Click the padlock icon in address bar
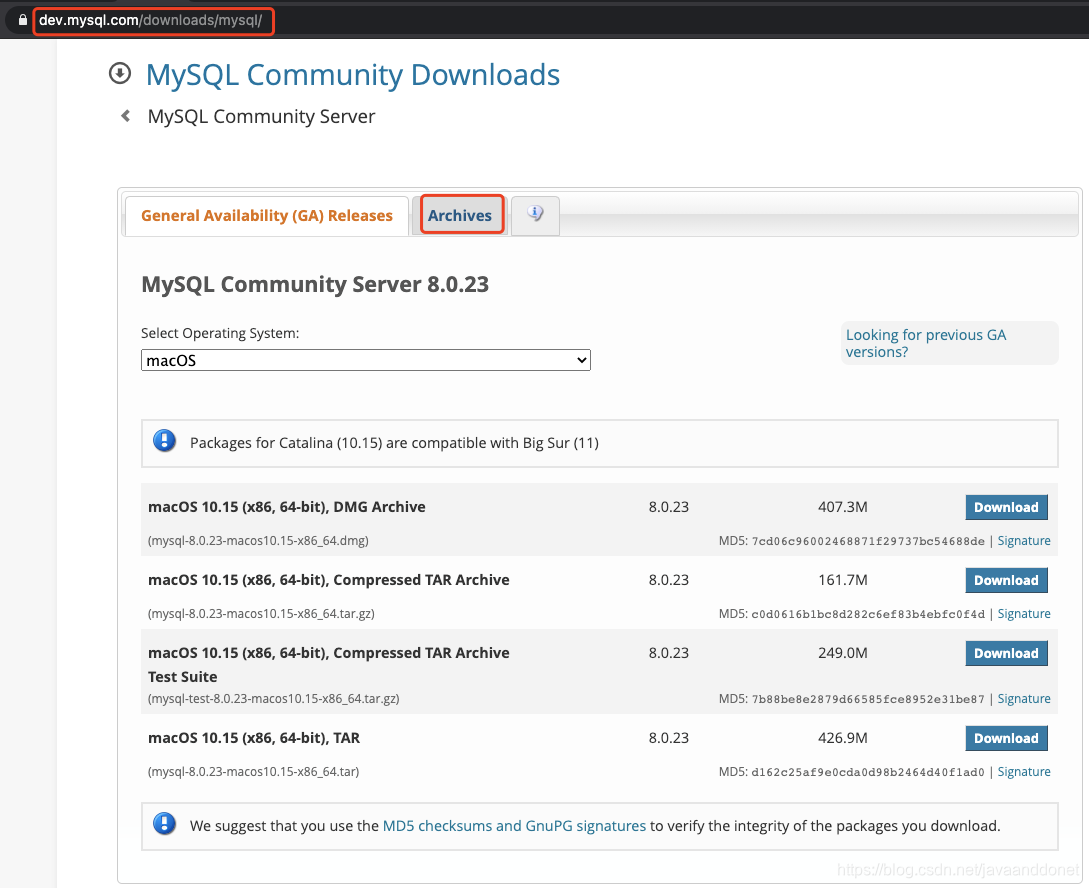Image resolution: width=1089 pixels, height=888 pixels. click(x=23, y=20)
